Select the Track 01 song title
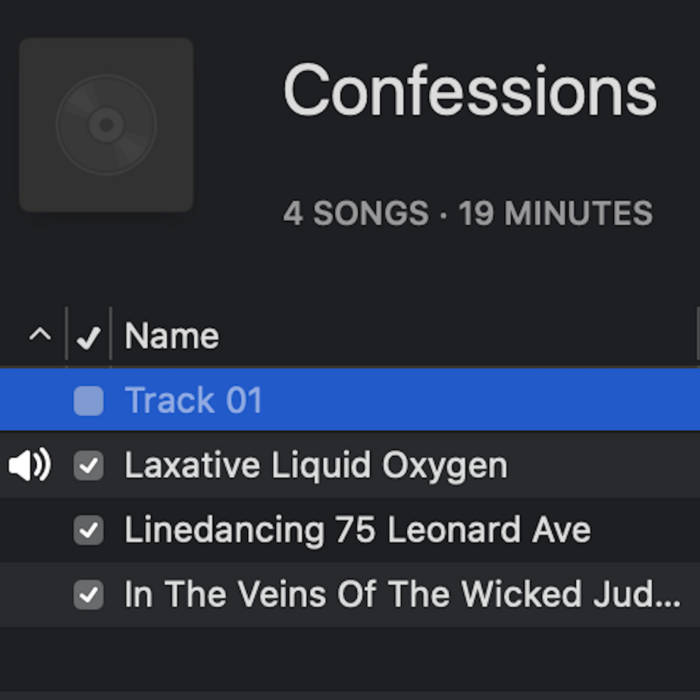700x700 pixels. [x=193, y=401]
